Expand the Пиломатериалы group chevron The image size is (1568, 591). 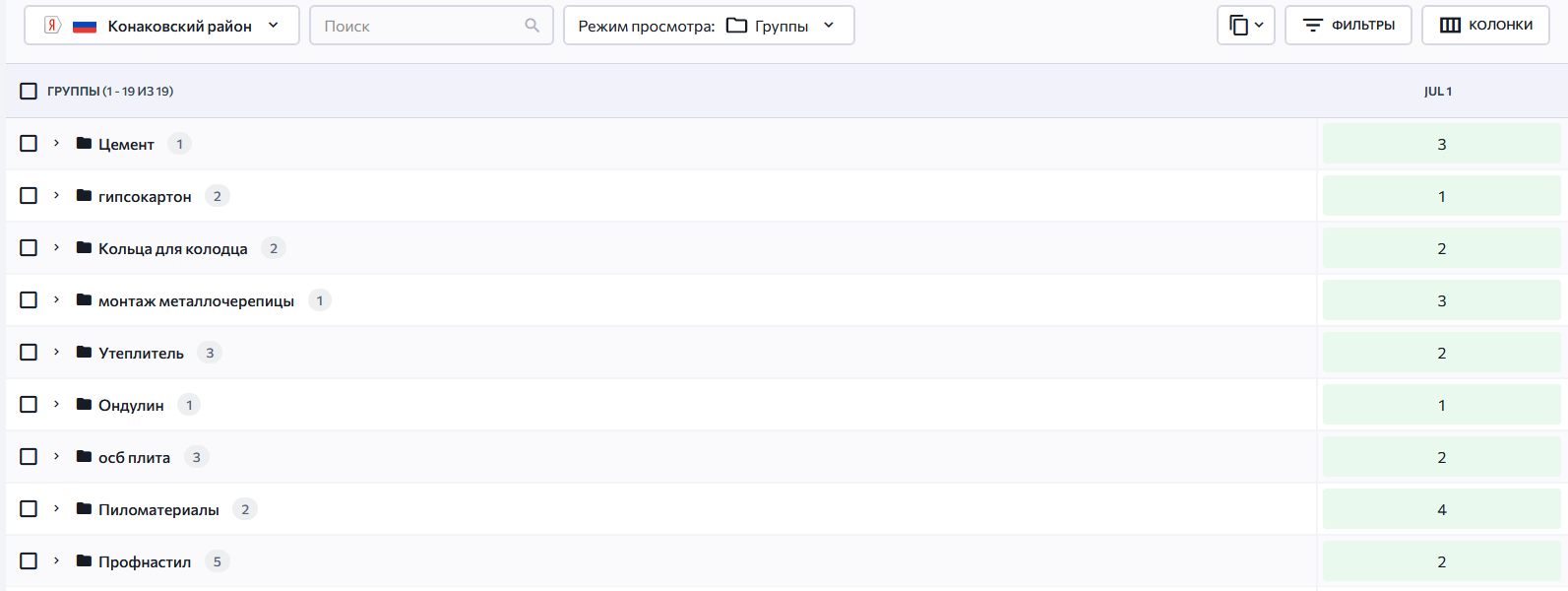[x=56, y=509]
